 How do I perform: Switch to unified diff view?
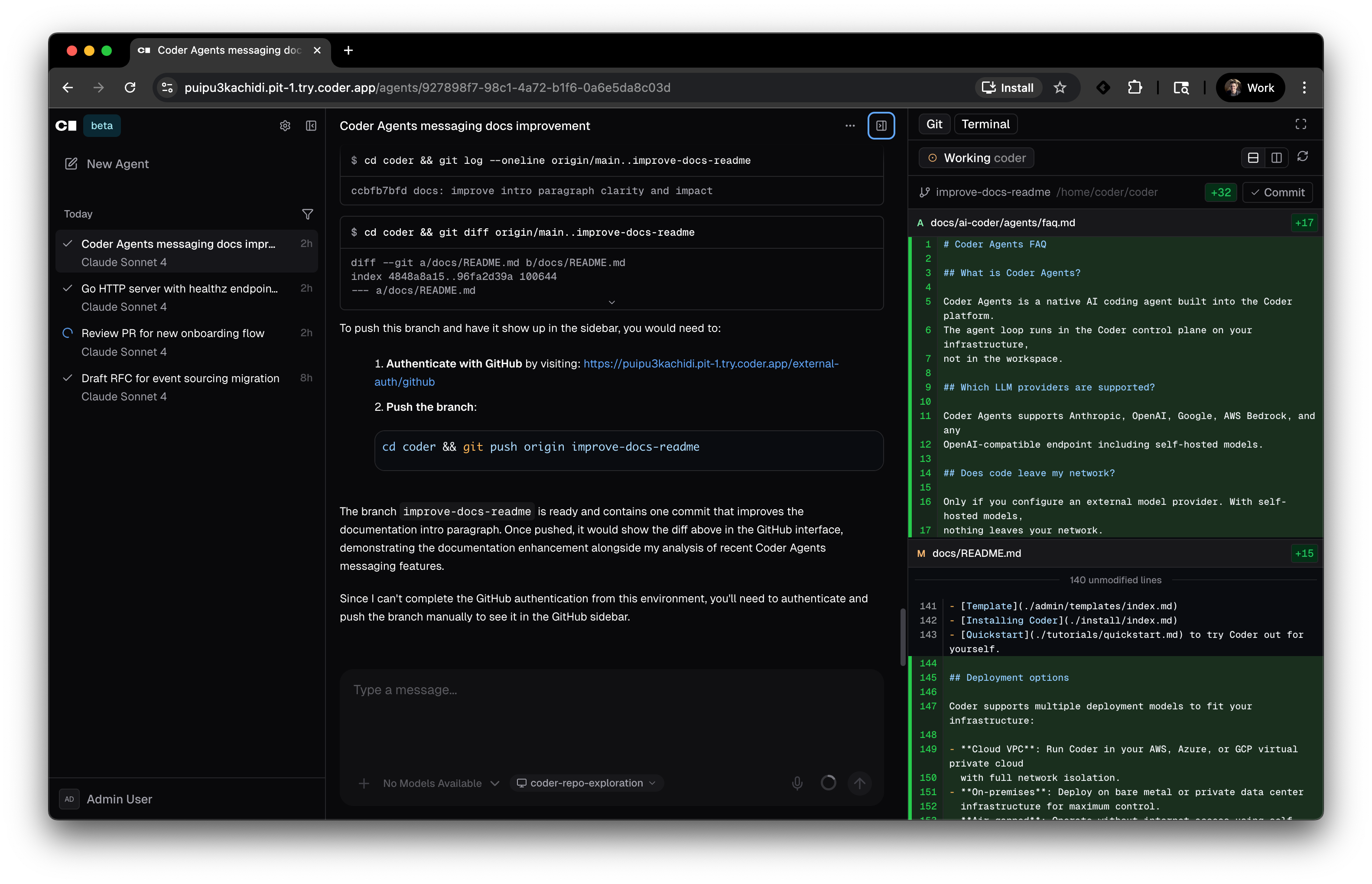click(1252, 158)
